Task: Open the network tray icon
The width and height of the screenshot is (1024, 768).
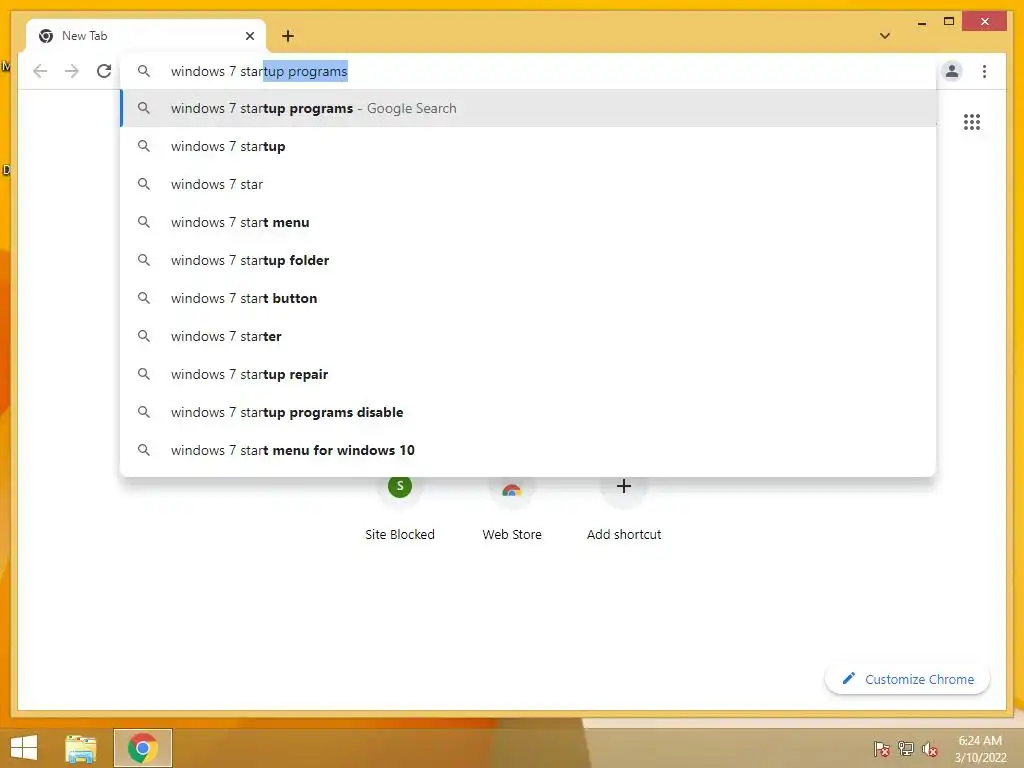Action: [x=906, y=748]
